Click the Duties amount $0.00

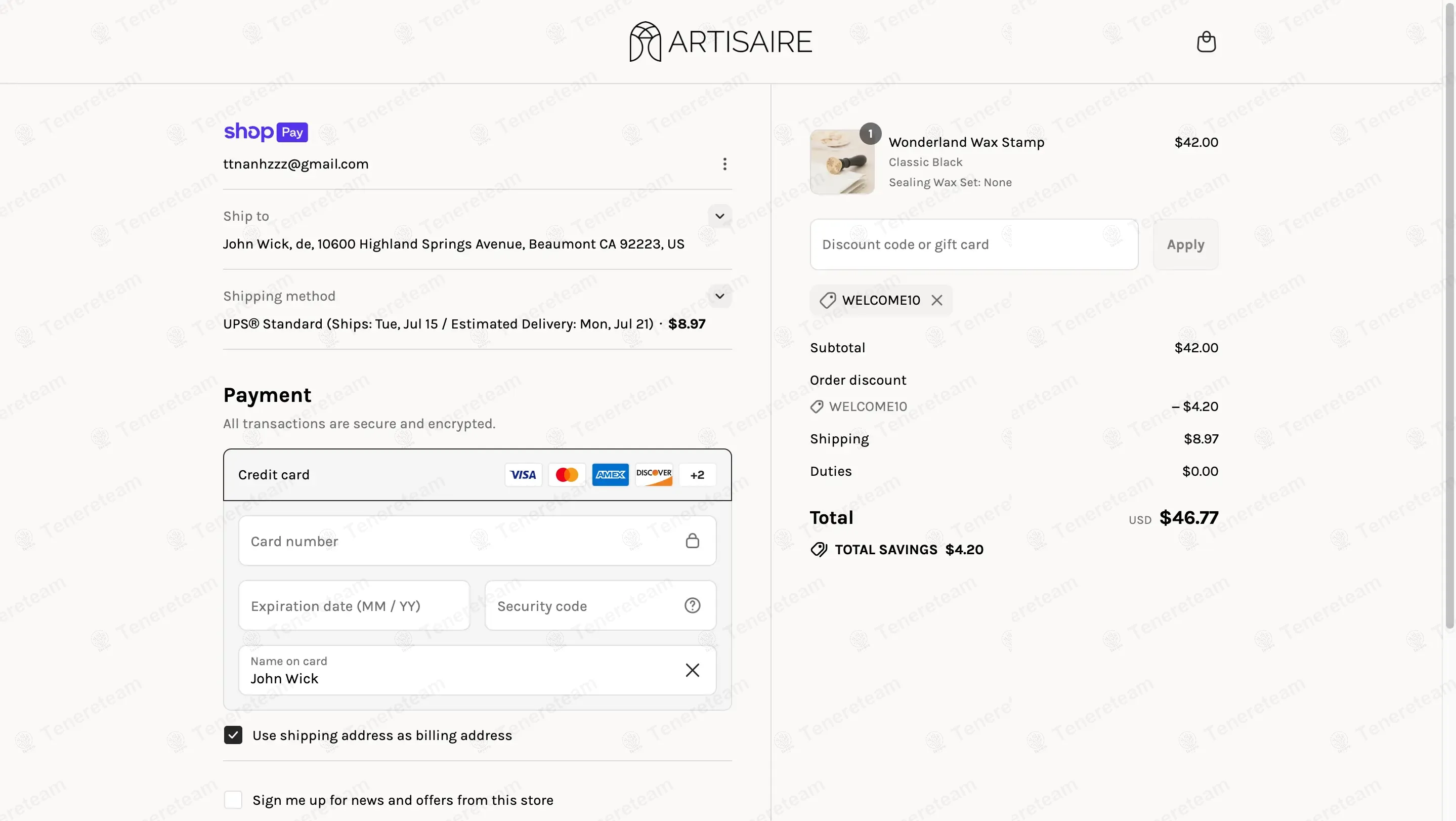click(x=1200, y=472)
